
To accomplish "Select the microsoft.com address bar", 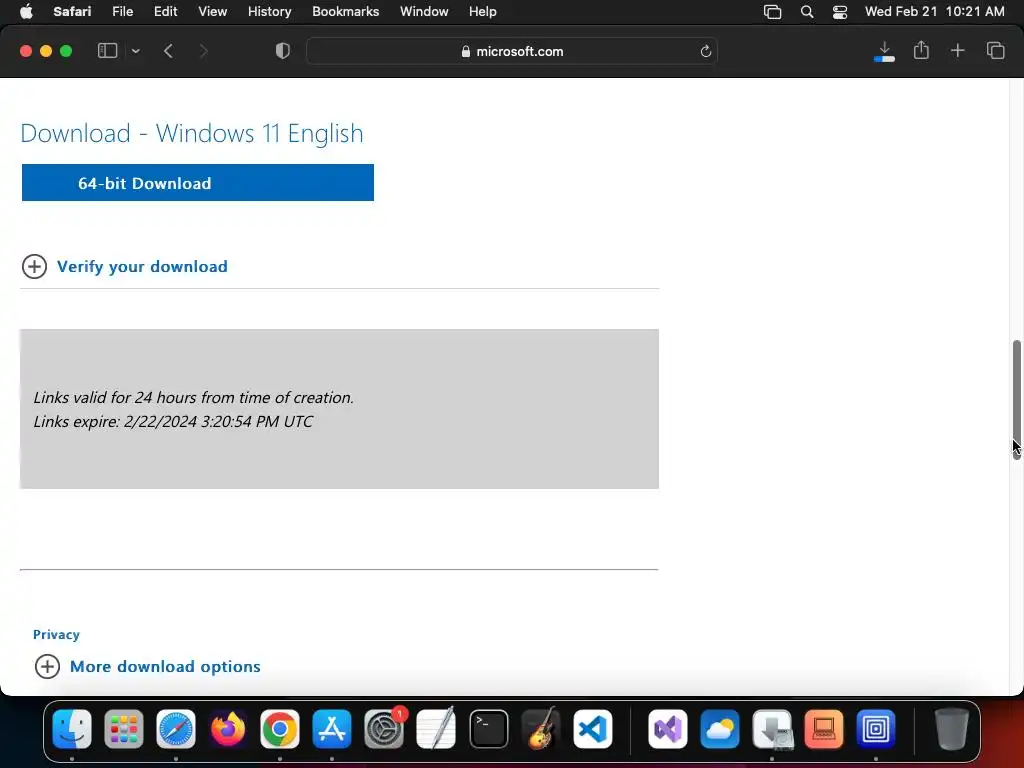I will click(x=512, y=51).
